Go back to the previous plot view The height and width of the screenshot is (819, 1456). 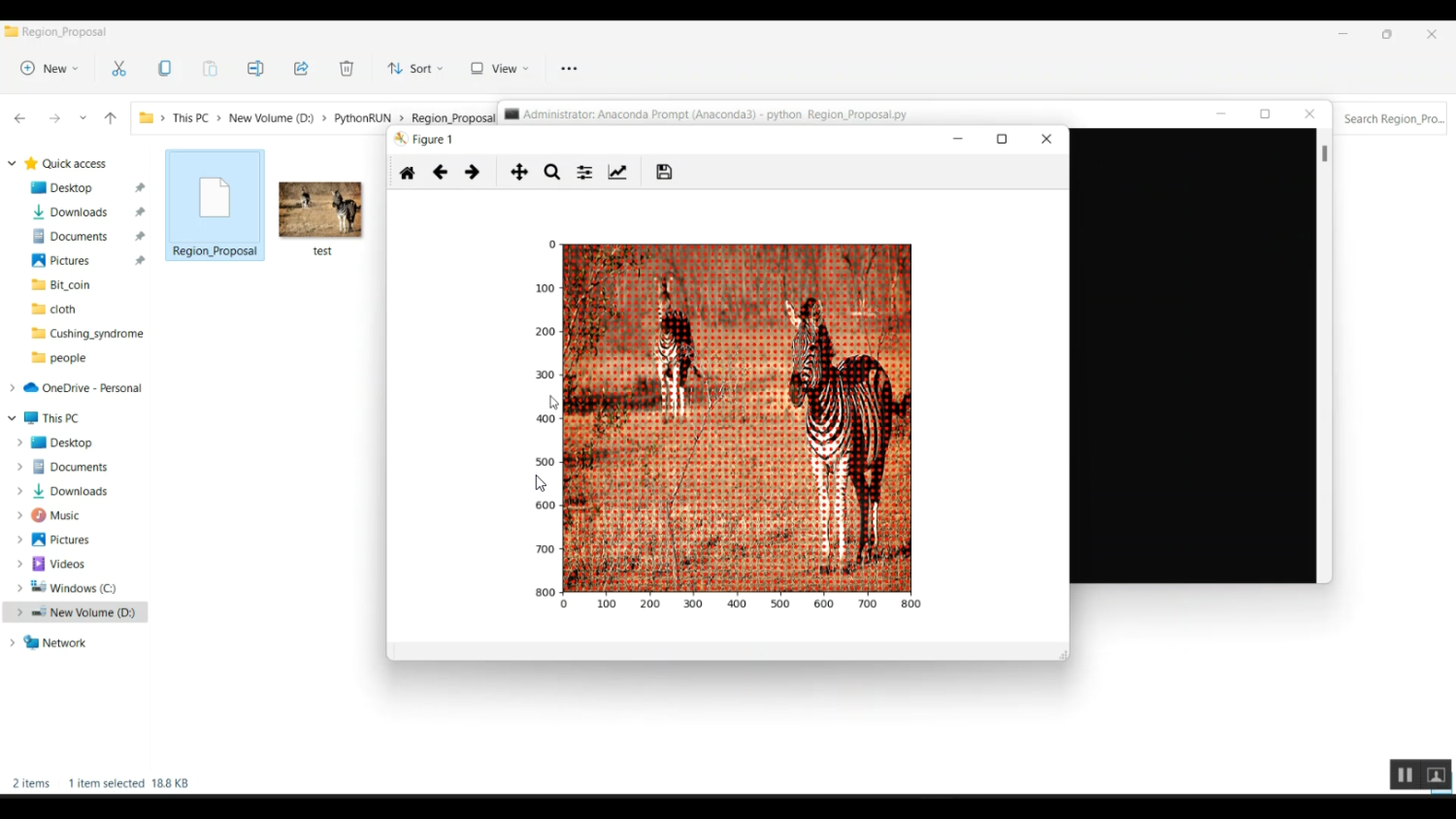[440, 172]
